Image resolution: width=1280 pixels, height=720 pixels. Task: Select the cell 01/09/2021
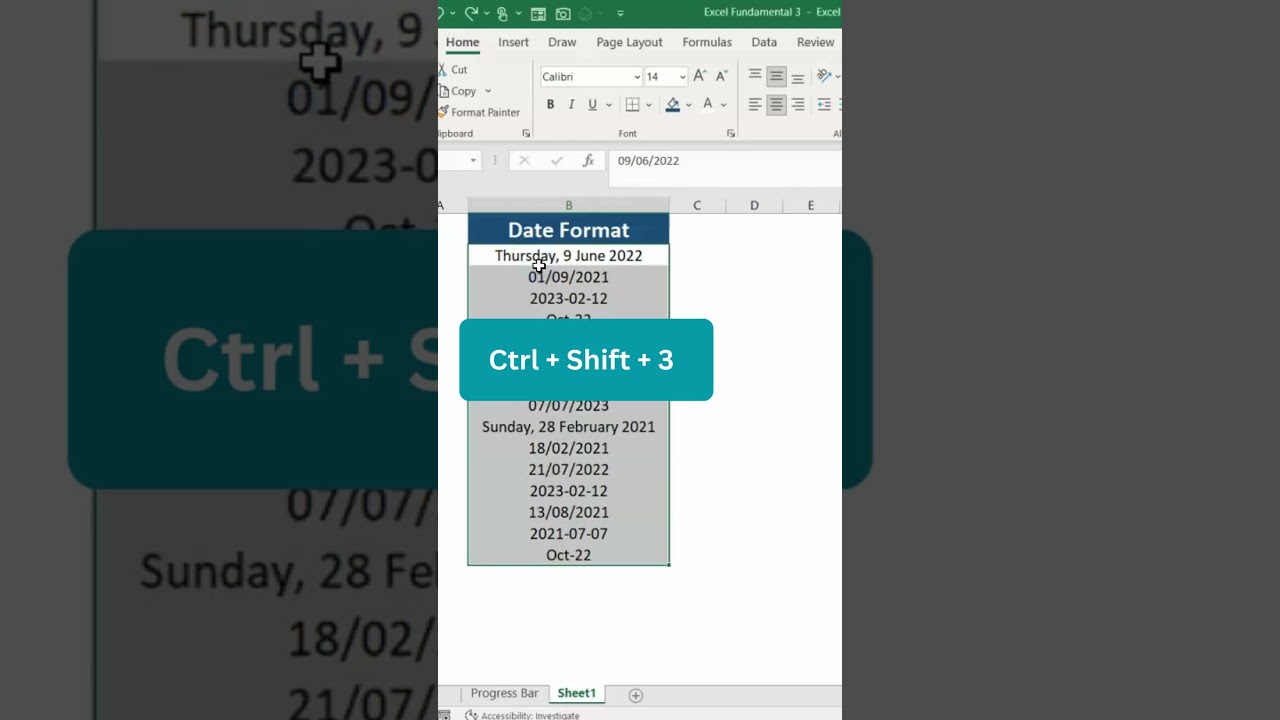click(x=568, y=277)
